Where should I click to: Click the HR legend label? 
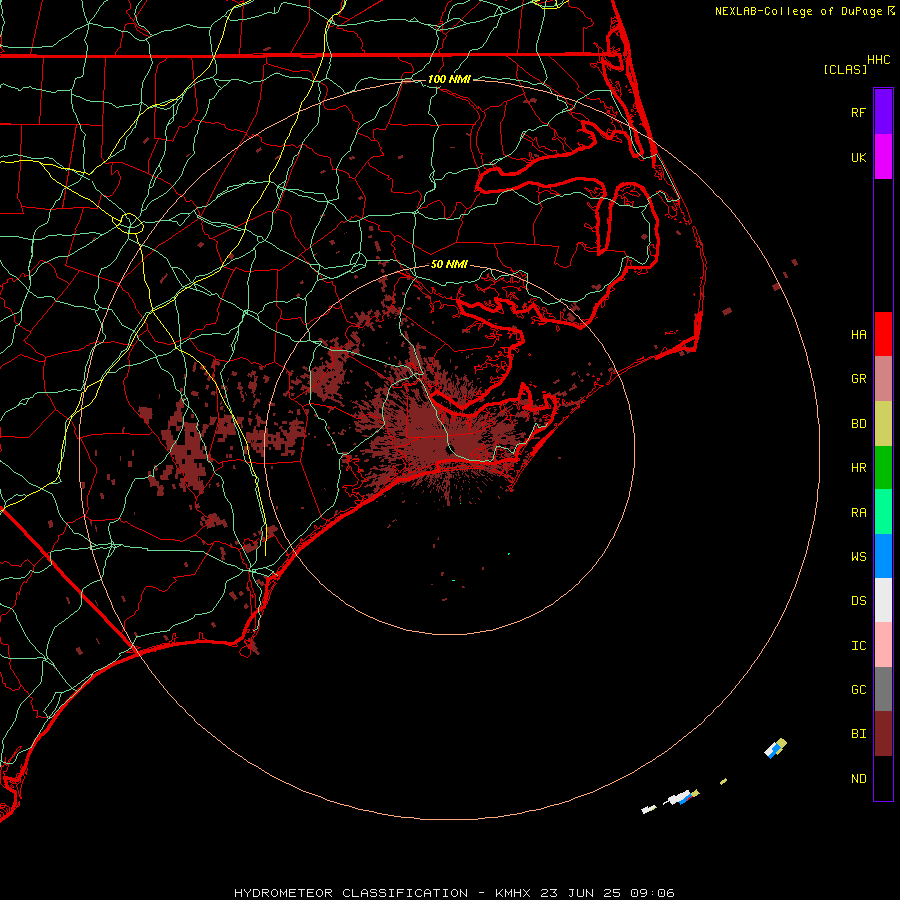point(858,468)
